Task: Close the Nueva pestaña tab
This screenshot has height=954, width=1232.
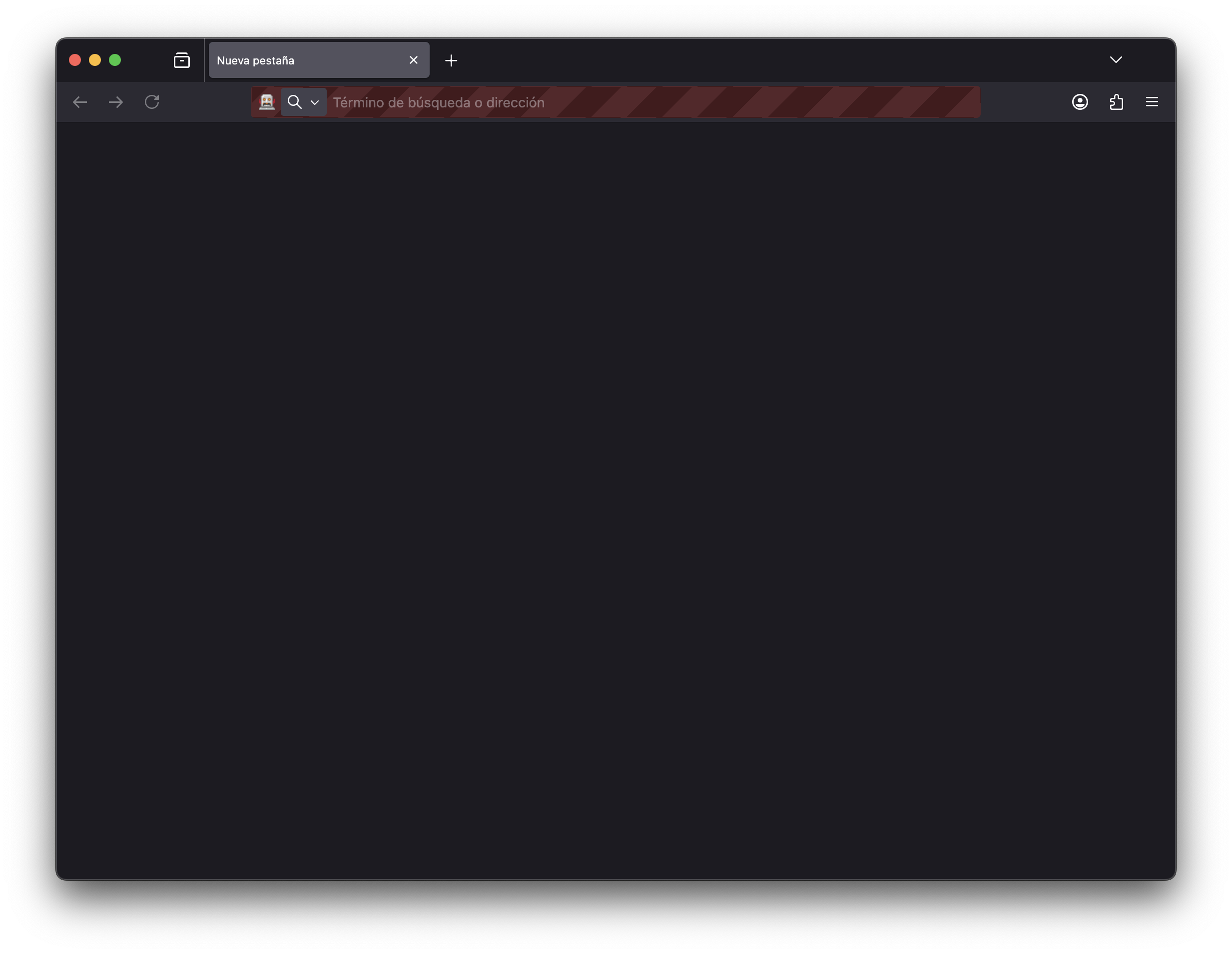Action: pos(414,60)
